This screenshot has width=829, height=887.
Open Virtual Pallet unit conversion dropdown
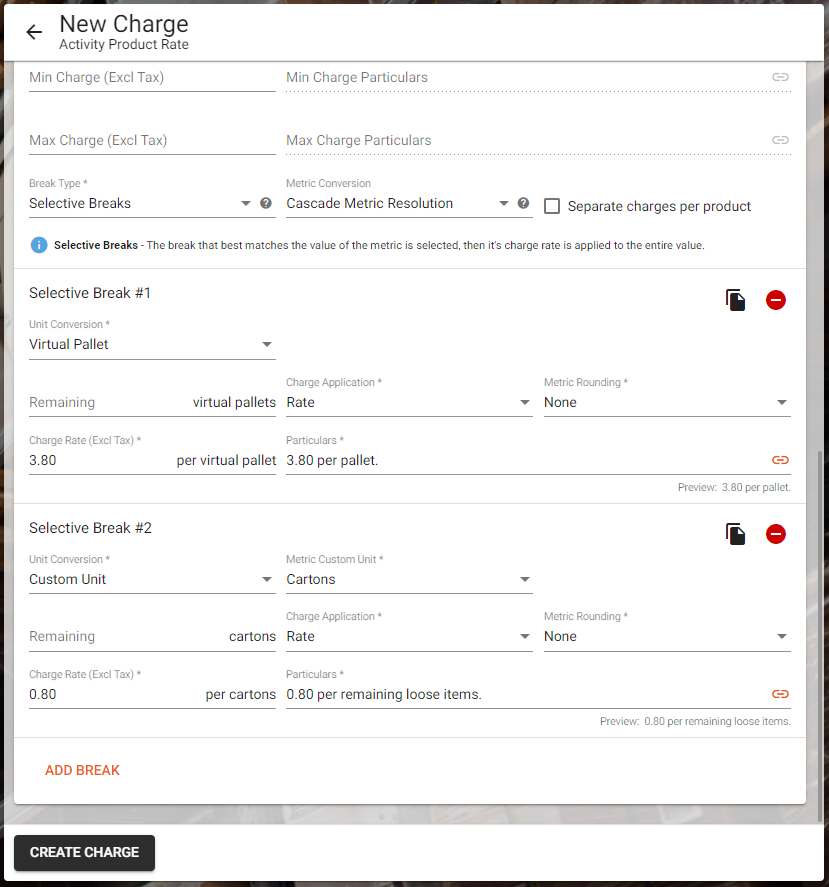pos(152,345)
